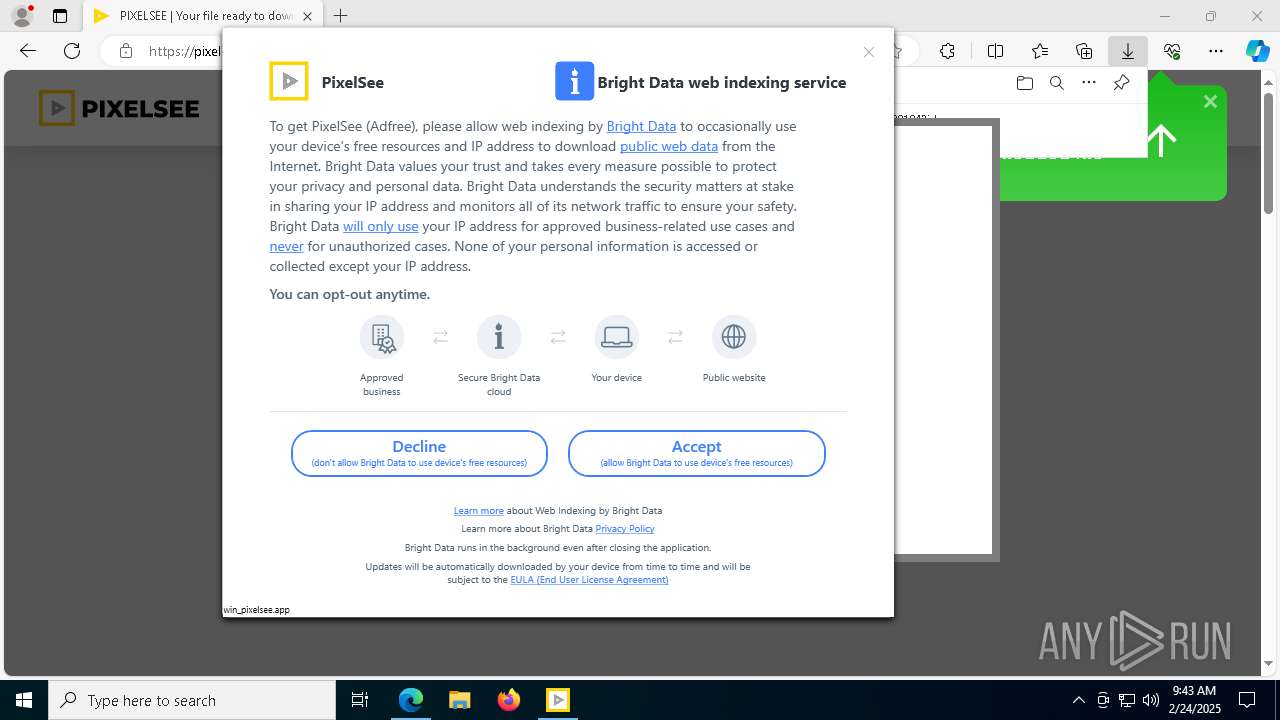This screenshot has width=1280, height=720.
Task: Click the 'will only use' link
Action: click(x=381, y=226)
